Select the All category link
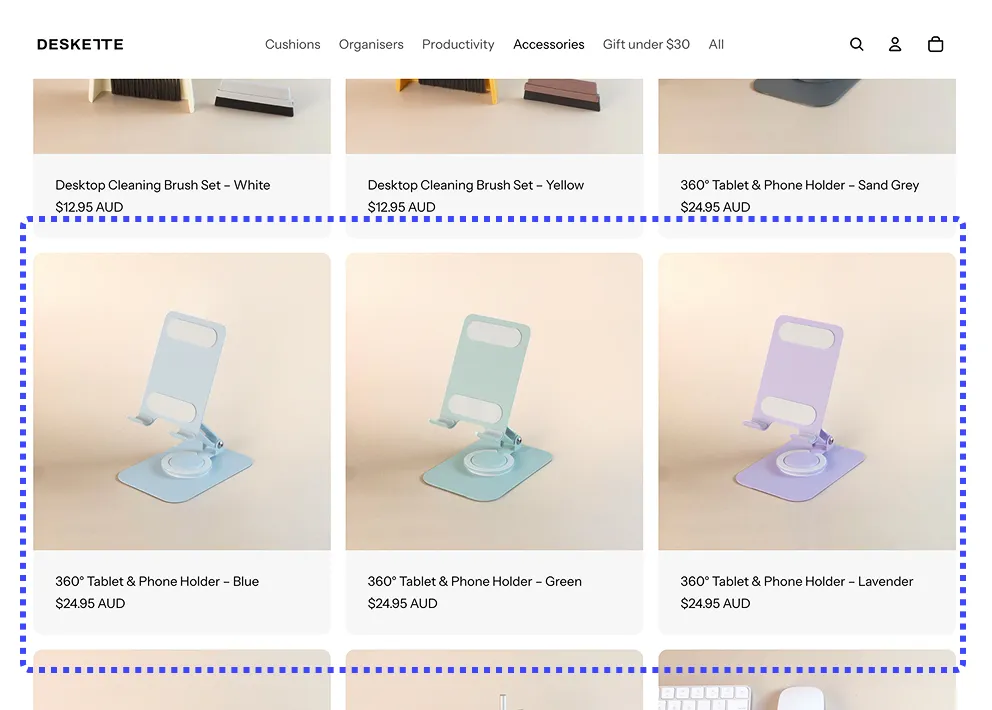Viewport: 992px width, 710px height. point(716,44)
